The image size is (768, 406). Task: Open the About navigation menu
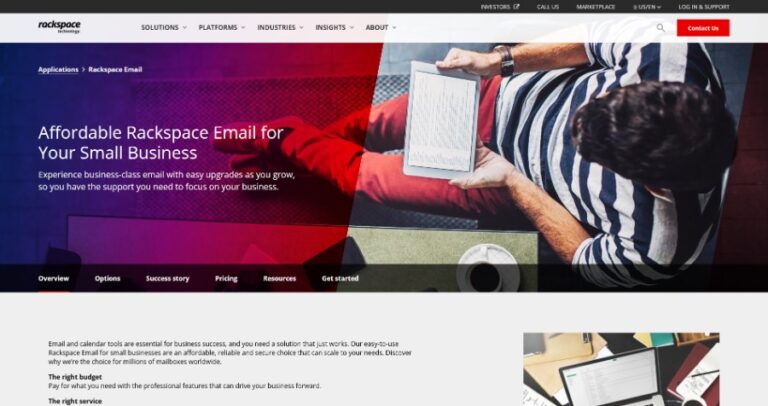381,27
